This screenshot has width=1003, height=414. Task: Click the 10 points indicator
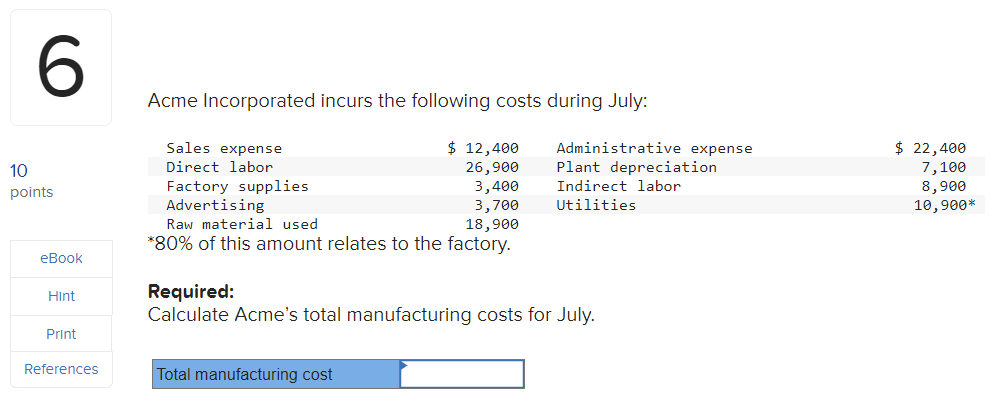[31, 180]
